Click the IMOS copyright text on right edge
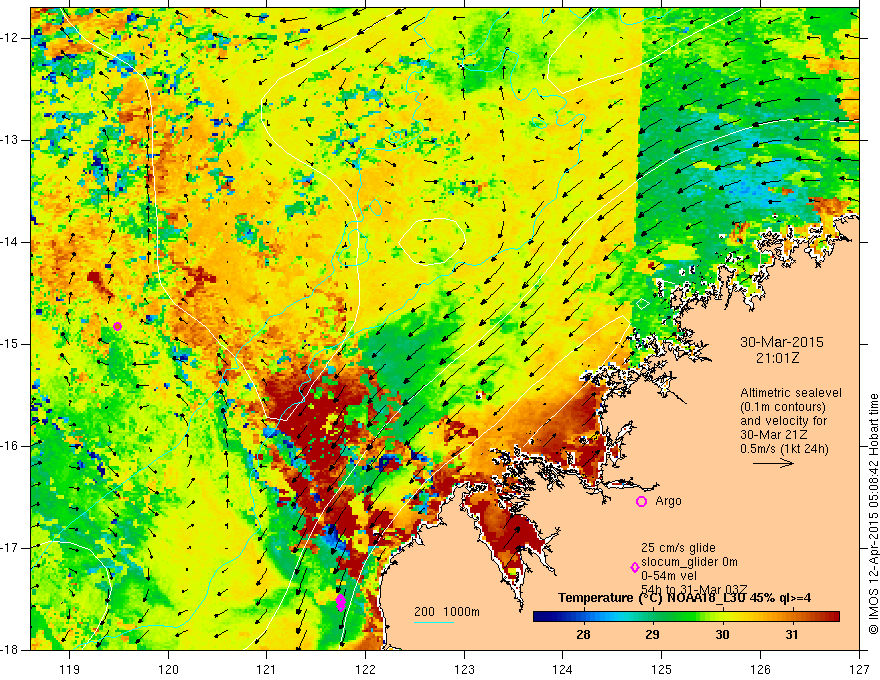The image size is (880, 680). coord(873,514)
